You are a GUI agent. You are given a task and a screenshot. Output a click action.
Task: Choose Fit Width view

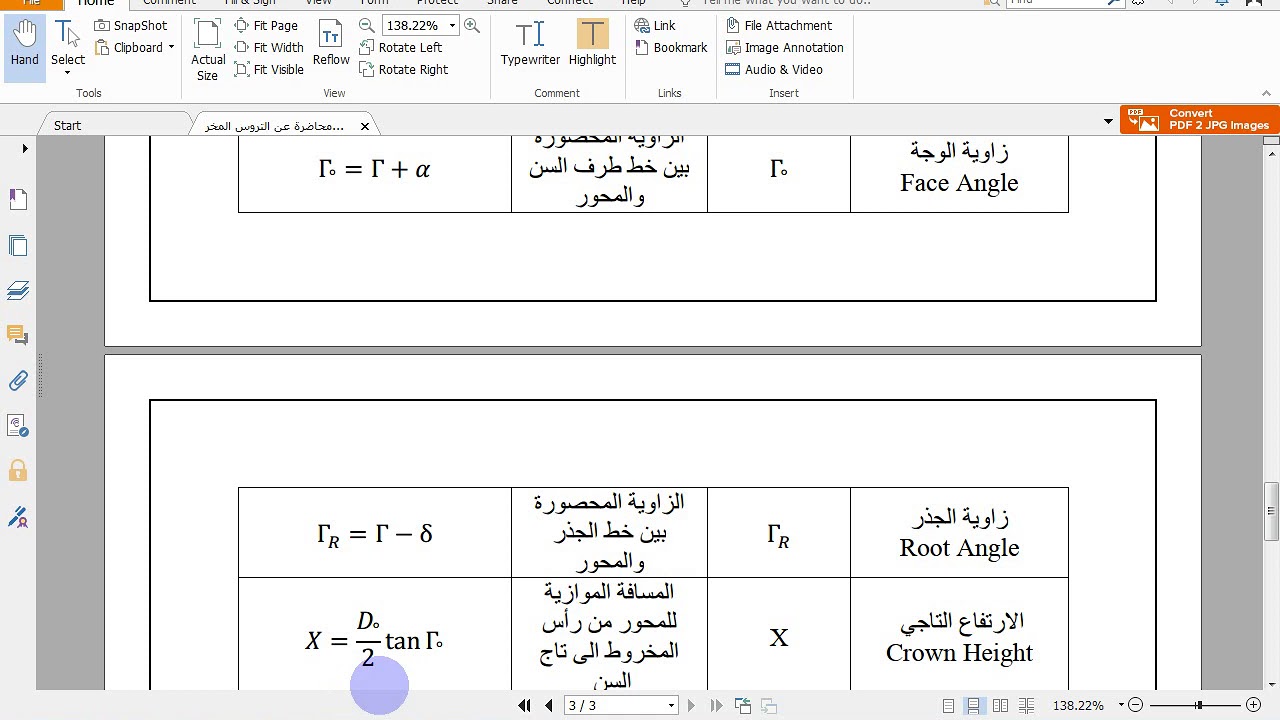pos(269,47)
